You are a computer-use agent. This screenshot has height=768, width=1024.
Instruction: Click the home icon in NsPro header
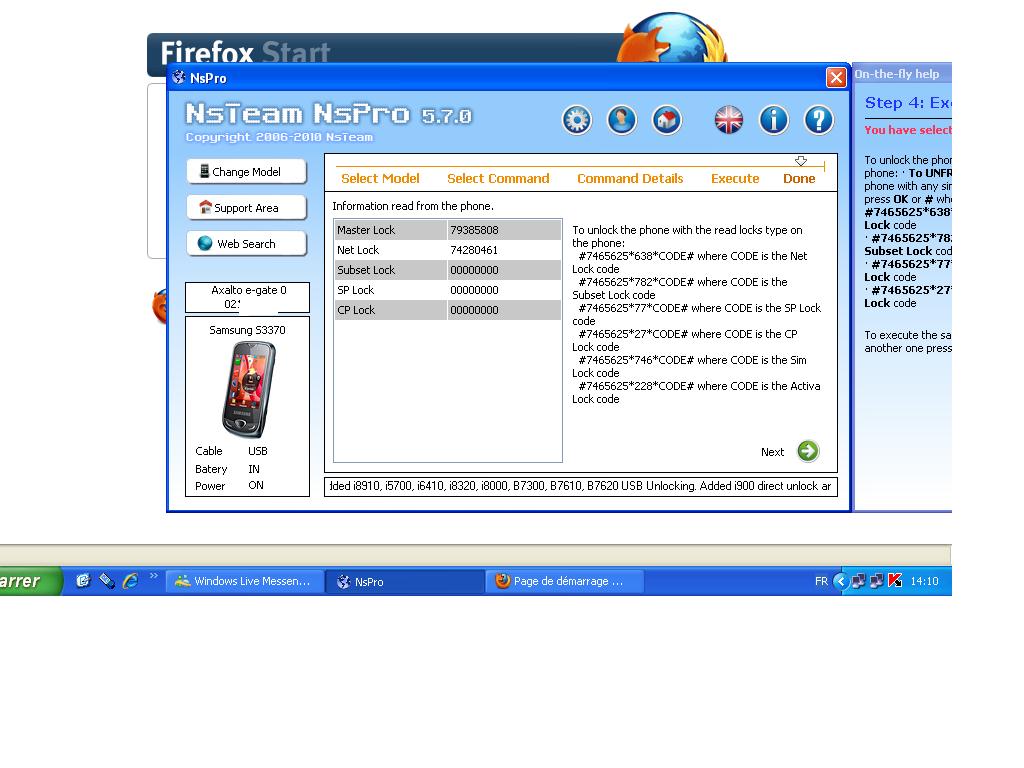[667, 120]
